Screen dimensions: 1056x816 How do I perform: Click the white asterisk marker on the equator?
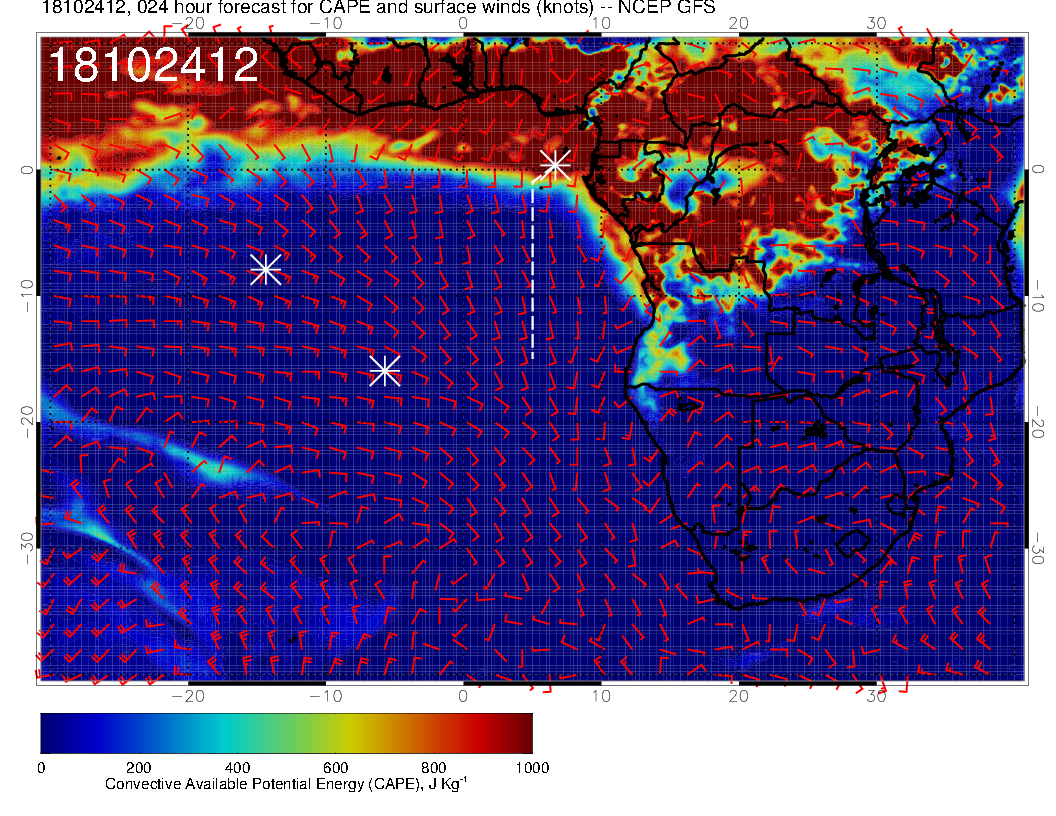(555, 164)
